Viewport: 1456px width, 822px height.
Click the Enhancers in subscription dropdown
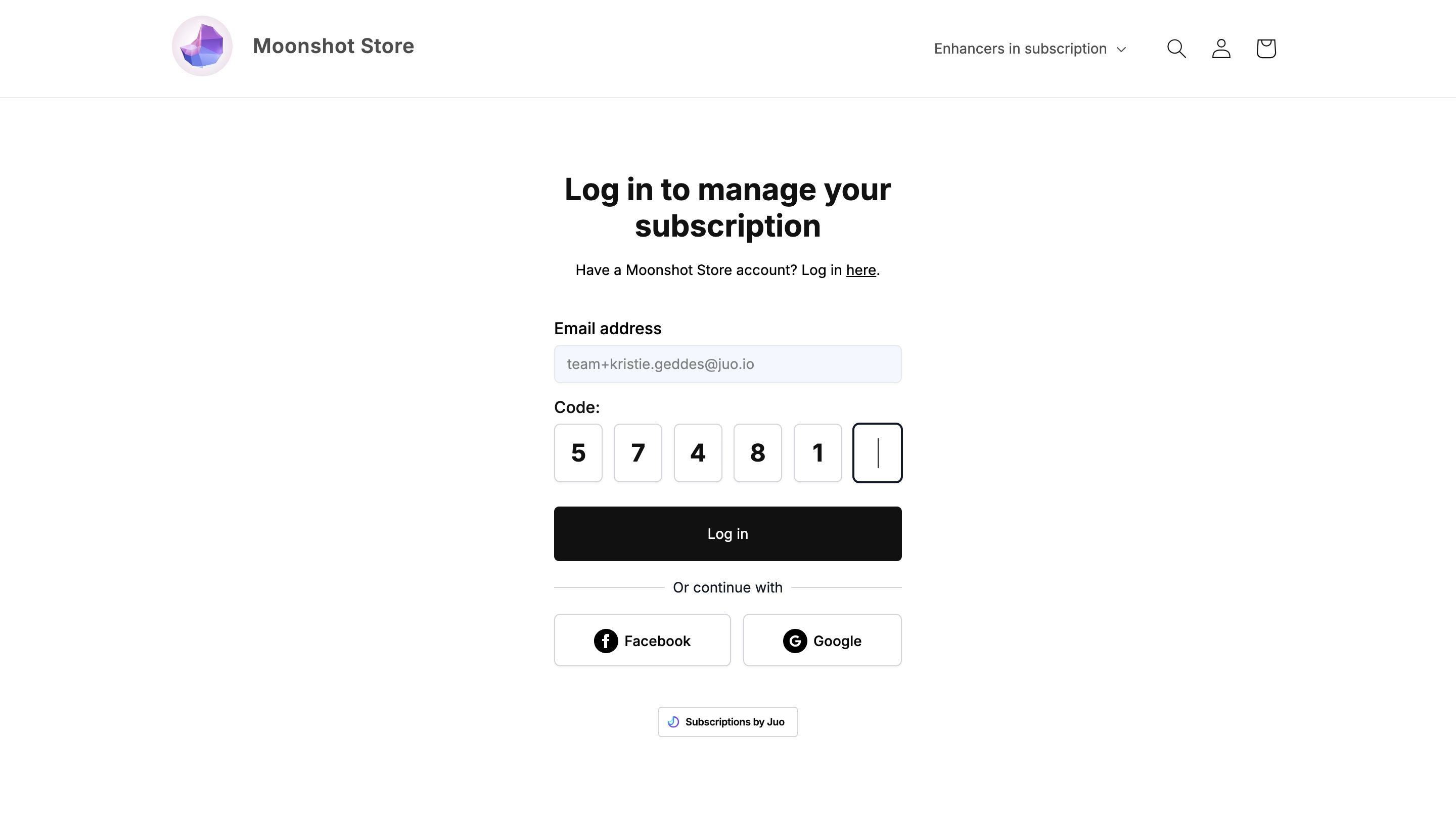tap(1030, 48)
